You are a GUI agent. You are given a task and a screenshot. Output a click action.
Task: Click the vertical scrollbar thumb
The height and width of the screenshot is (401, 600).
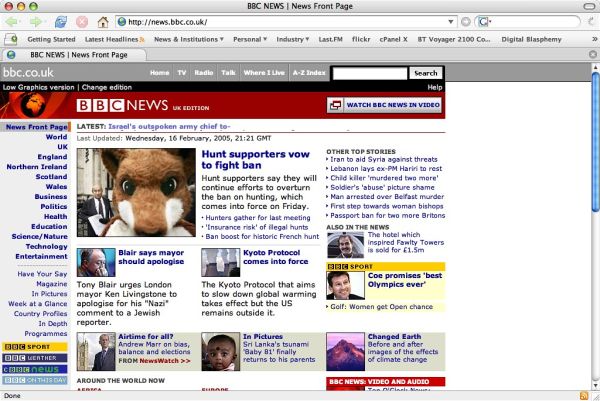tap(595, 142)
